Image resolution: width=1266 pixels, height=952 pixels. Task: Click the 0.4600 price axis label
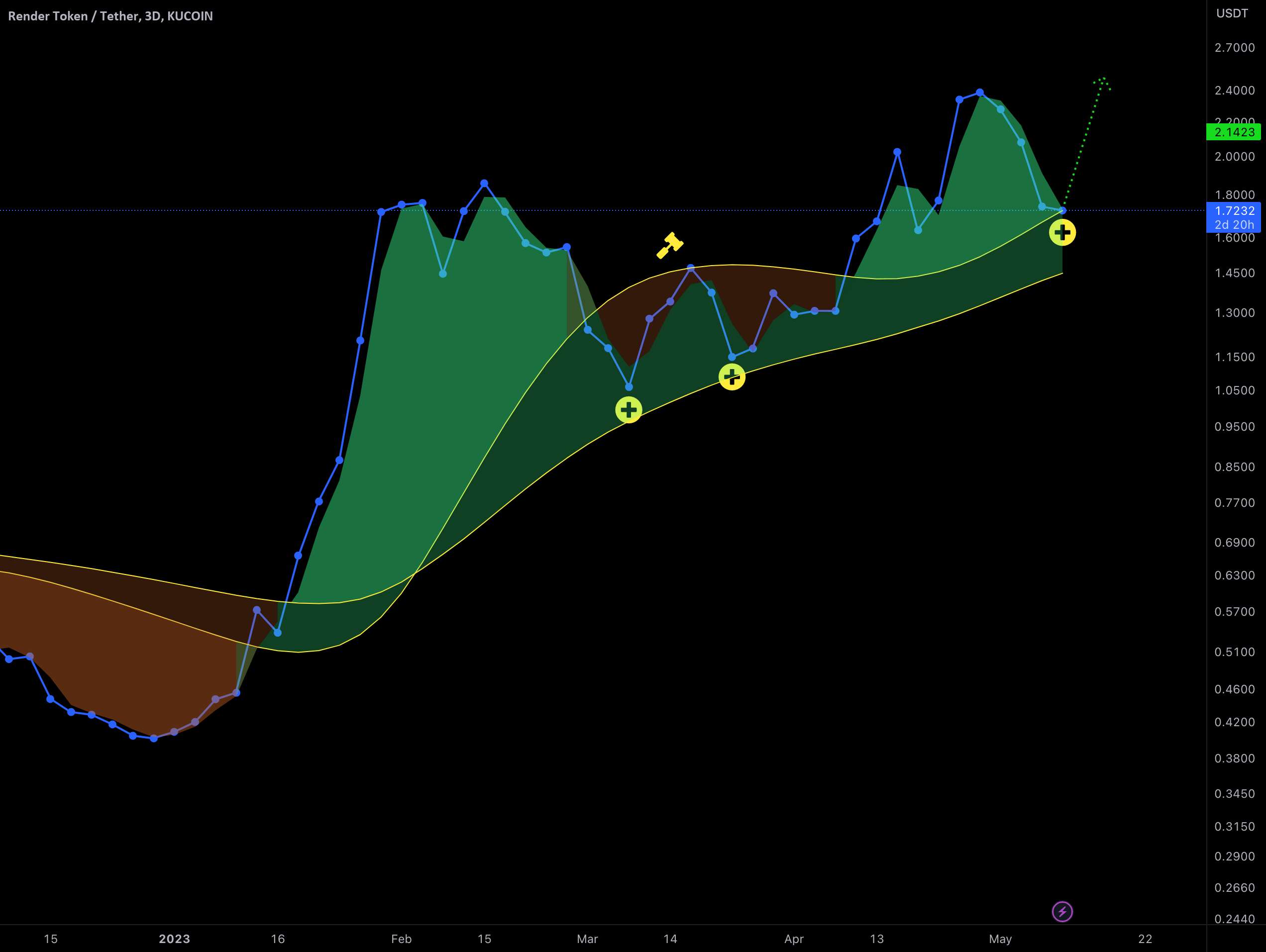1235,689
